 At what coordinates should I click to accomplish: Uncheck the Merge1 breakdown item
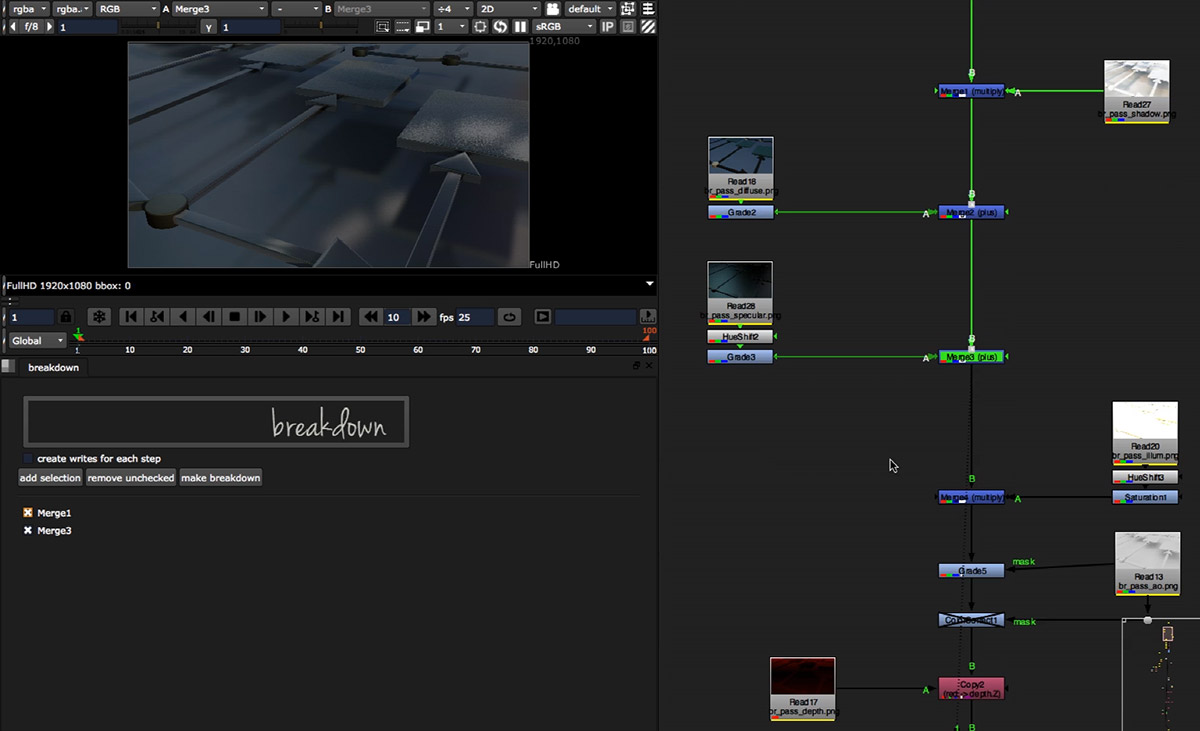28,513
